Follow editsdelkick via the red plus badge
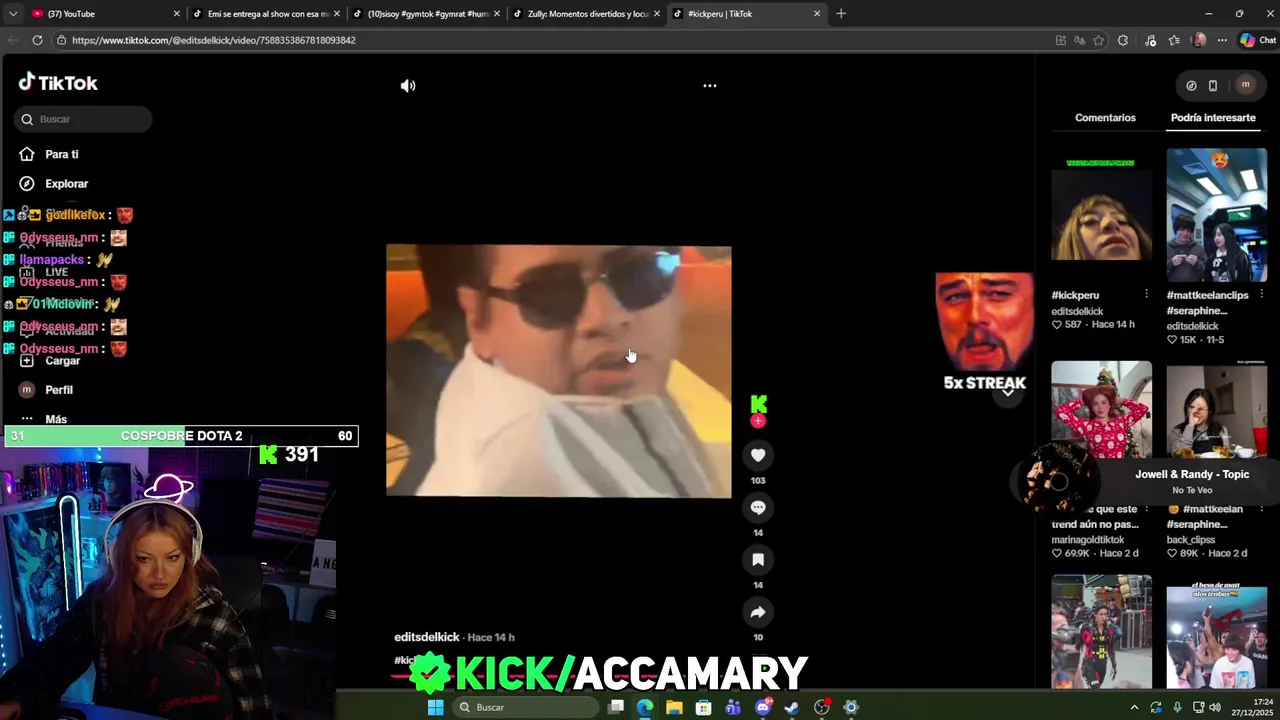Screen dimensions: 1280x720 click(758, 421)
